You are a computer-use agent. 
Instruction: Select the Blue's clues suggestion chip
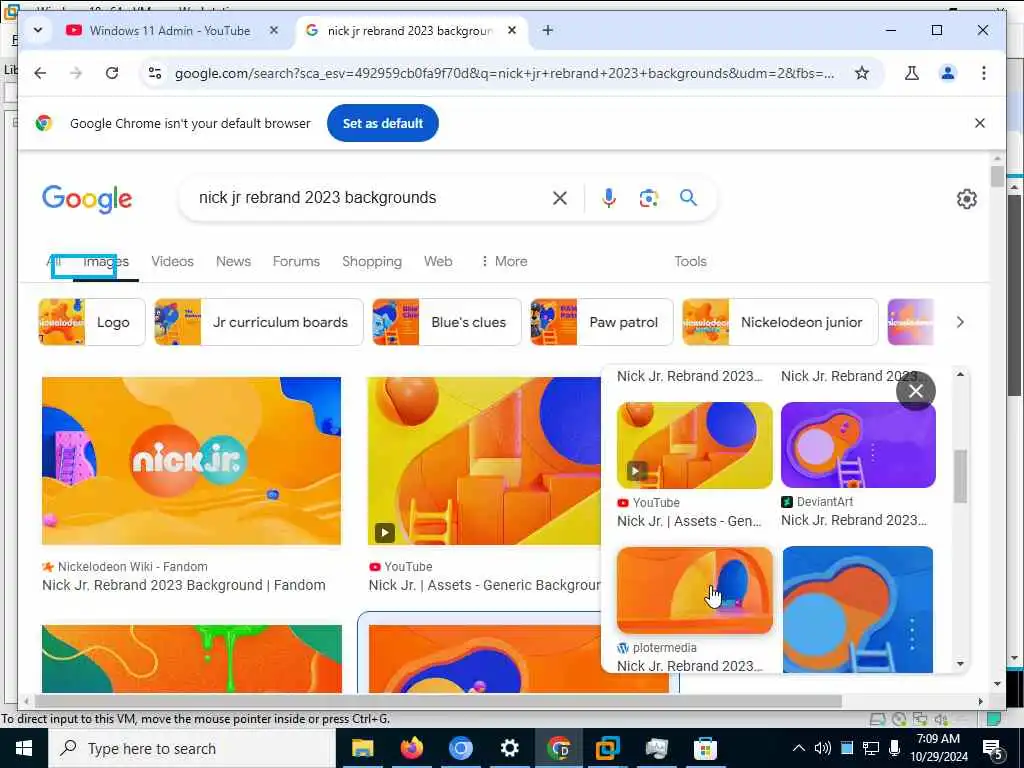pos(447,322)
